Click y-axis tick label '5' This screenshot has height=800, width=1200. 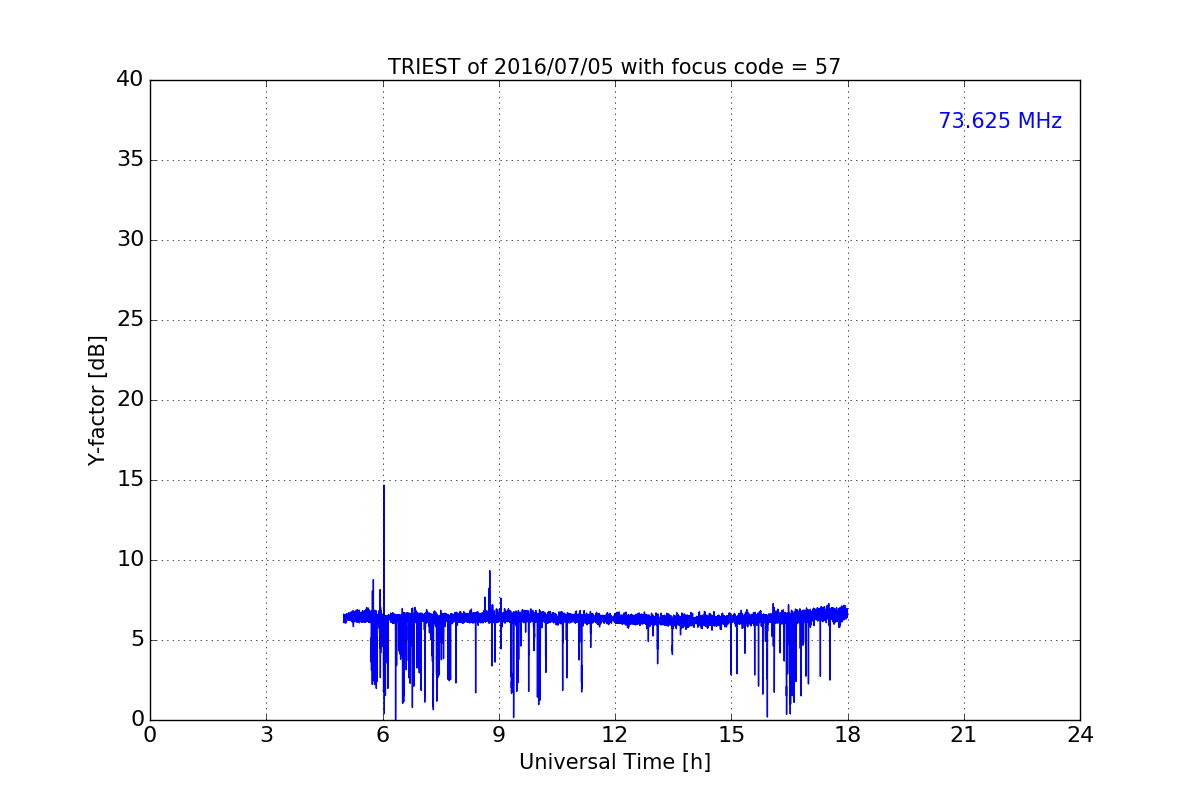(137, 639)
